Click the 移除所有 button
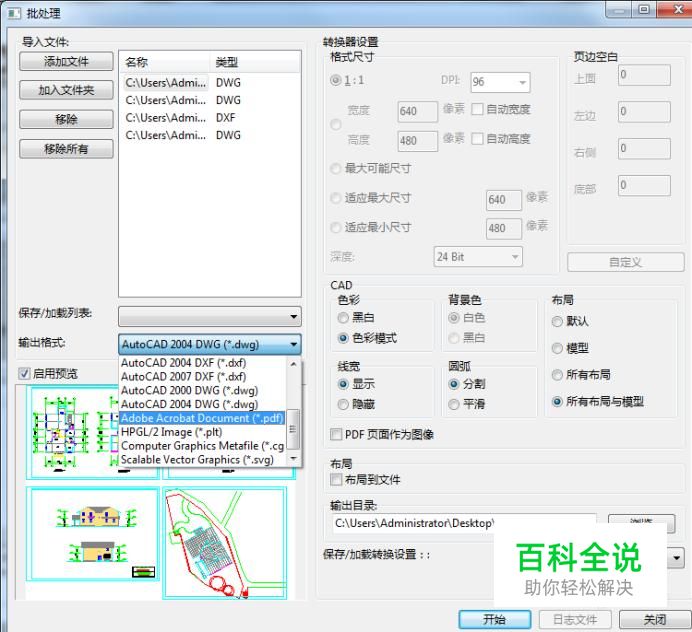 [66, 149]
